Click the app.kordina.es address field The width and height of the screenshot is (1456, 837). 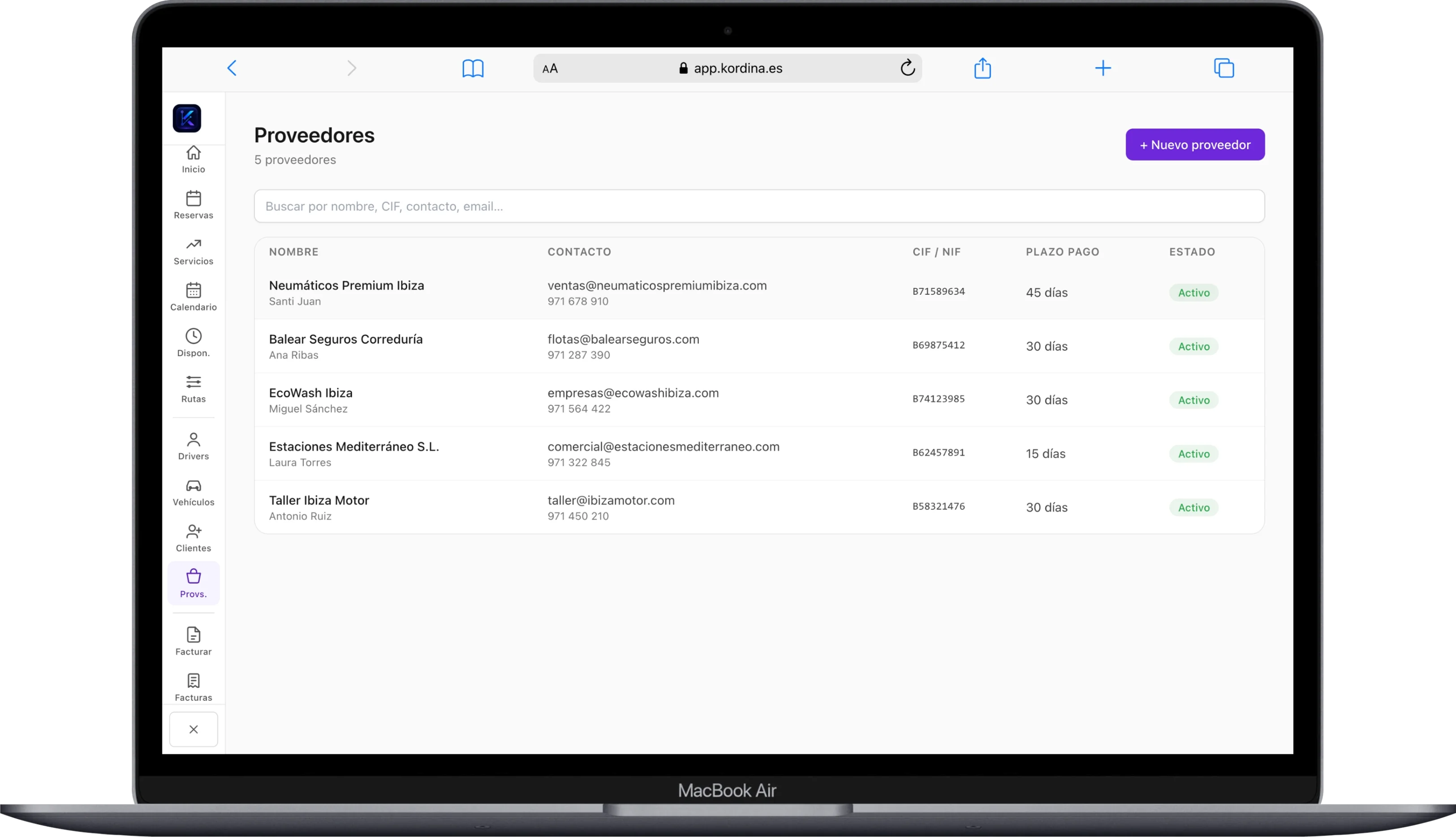728,69
